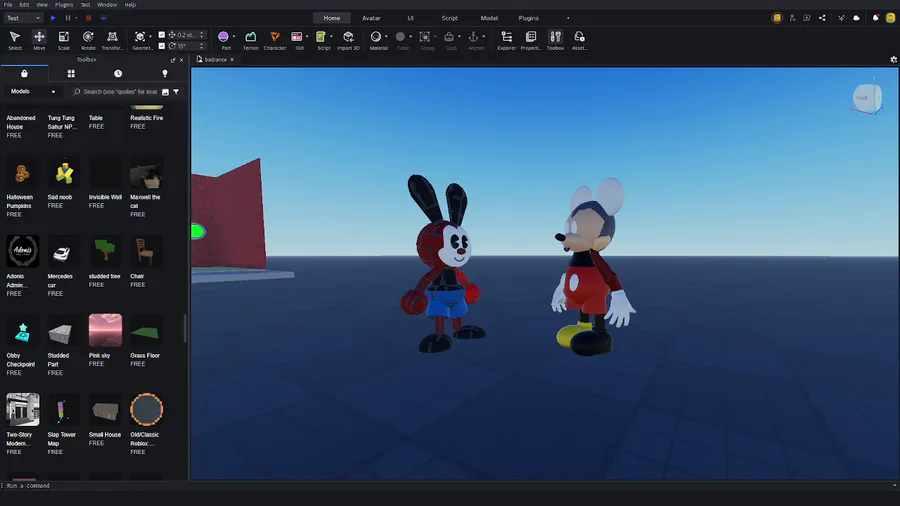Increase the move snap increment
The height and width of the screenshot is (506, 900).
[201, 33]
